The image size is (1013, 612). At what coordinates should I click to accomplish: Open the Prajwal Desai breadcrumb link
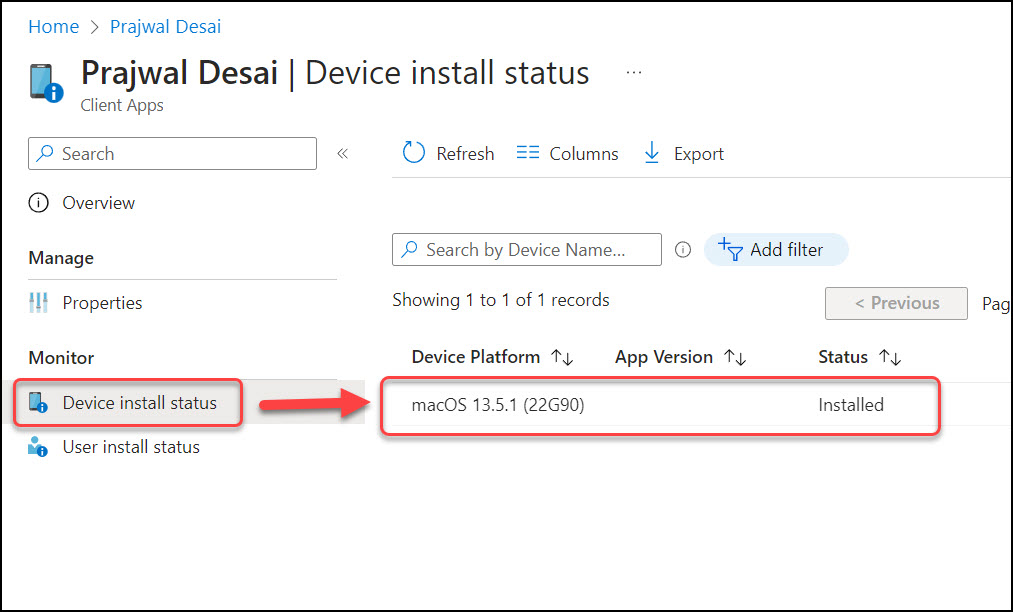165,26
